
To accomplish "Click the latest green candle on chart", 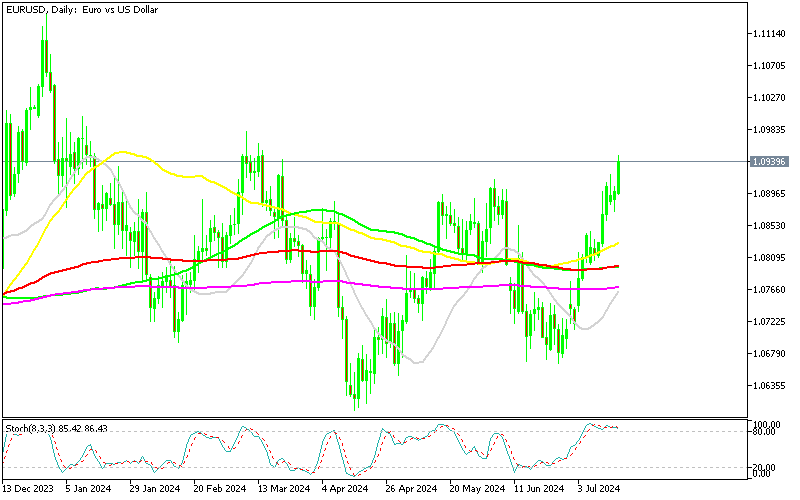I will [x=619, y=175].
